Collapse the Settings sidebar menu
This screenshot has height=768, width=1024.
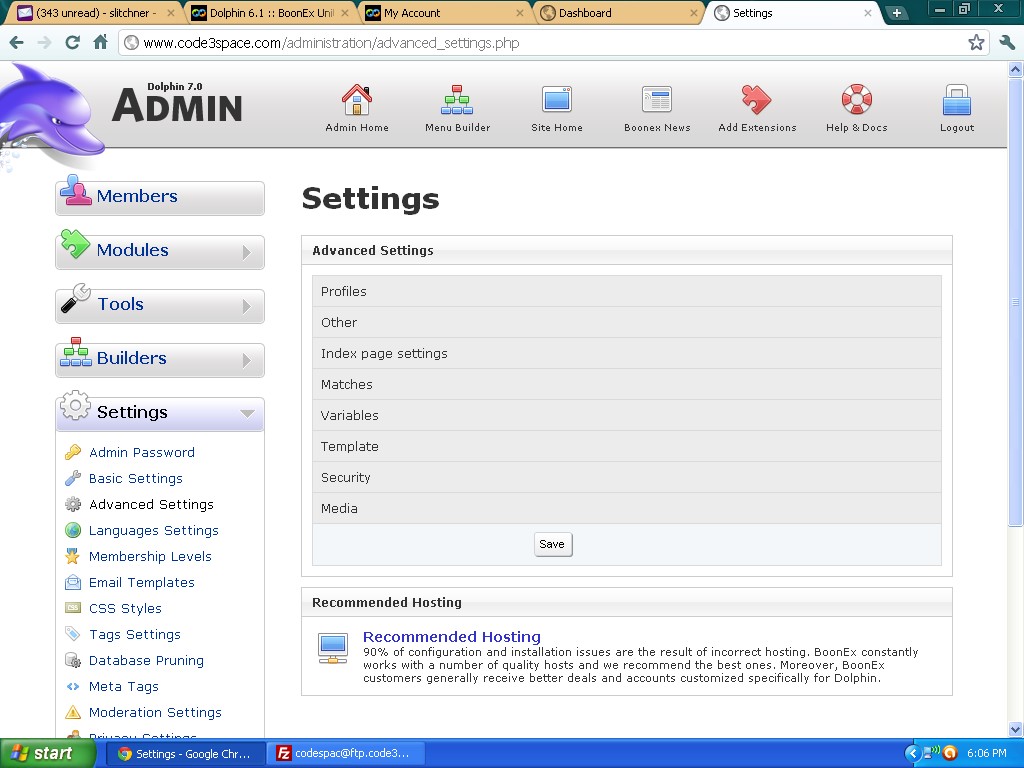(x=160, y=413)
